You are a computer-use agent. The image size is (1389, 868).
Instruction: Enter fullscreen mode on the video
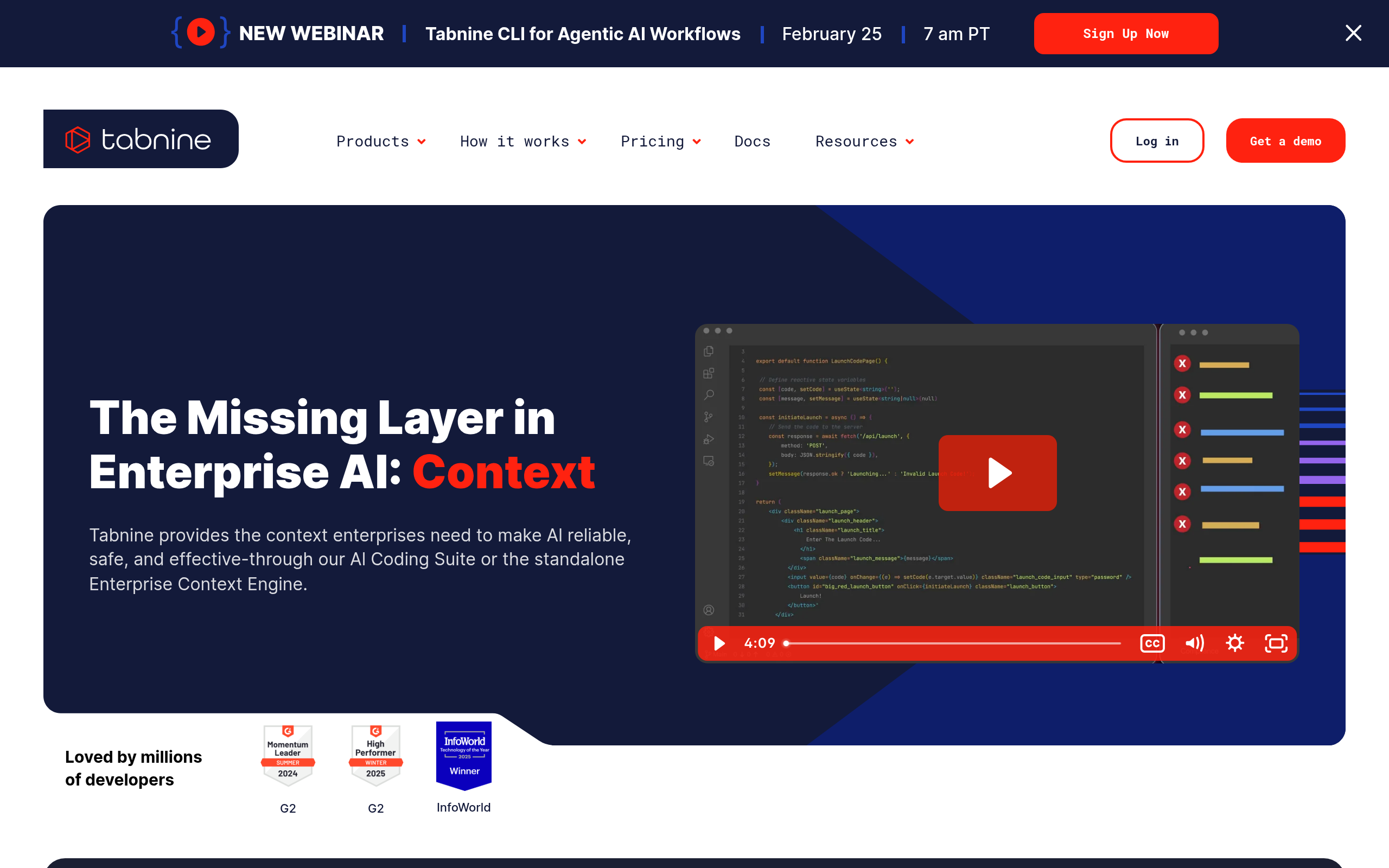1276,643
